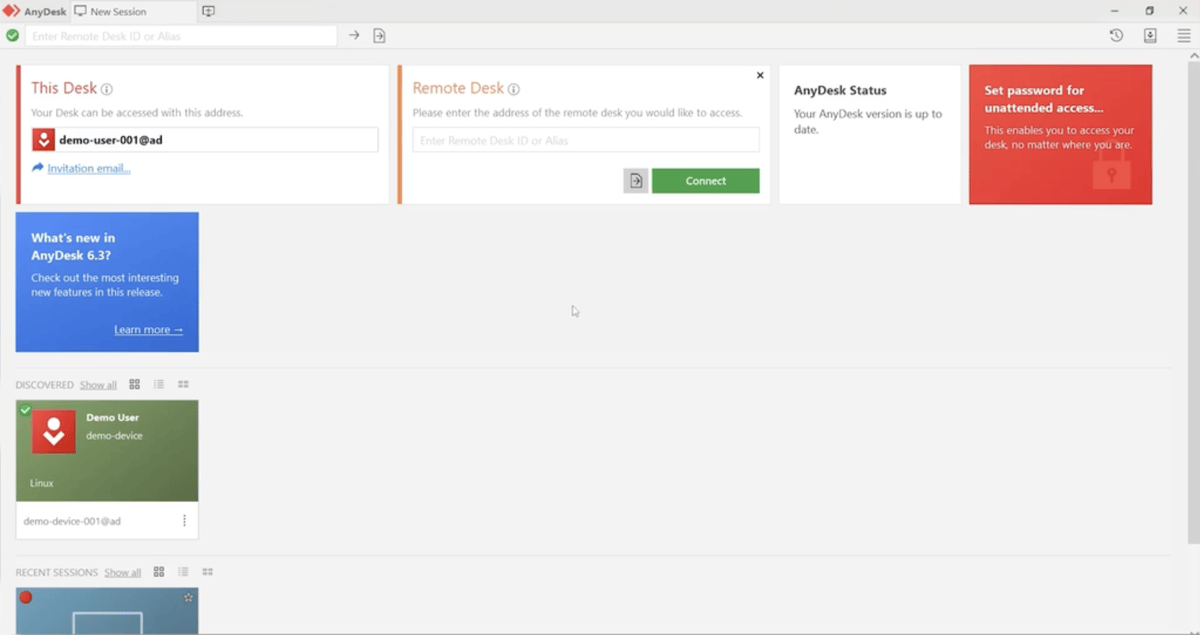Open the session history panel
The image size is (1200, 635).
click(1117, 35)
